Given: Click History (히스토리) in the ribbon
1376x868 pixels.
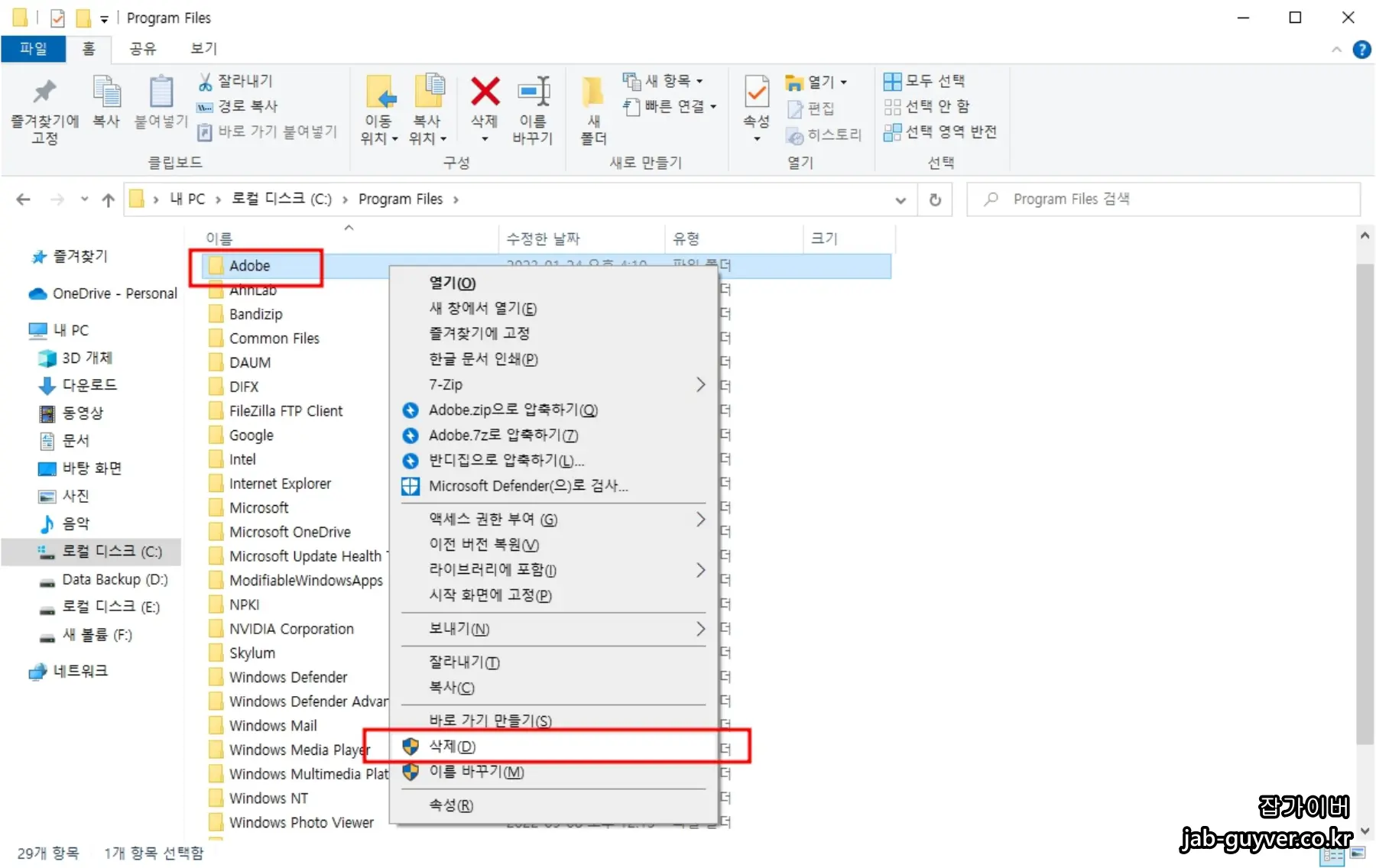Looking at the screenshot, I should coord(824,135).
